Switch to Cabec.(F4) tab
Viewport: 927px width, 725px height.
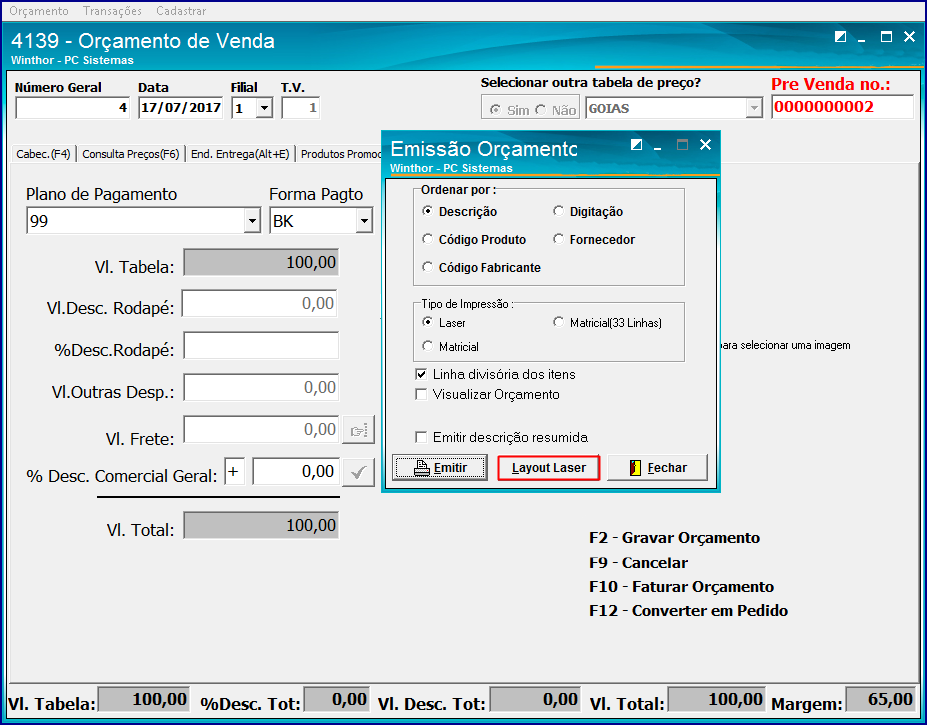(43, 154)
